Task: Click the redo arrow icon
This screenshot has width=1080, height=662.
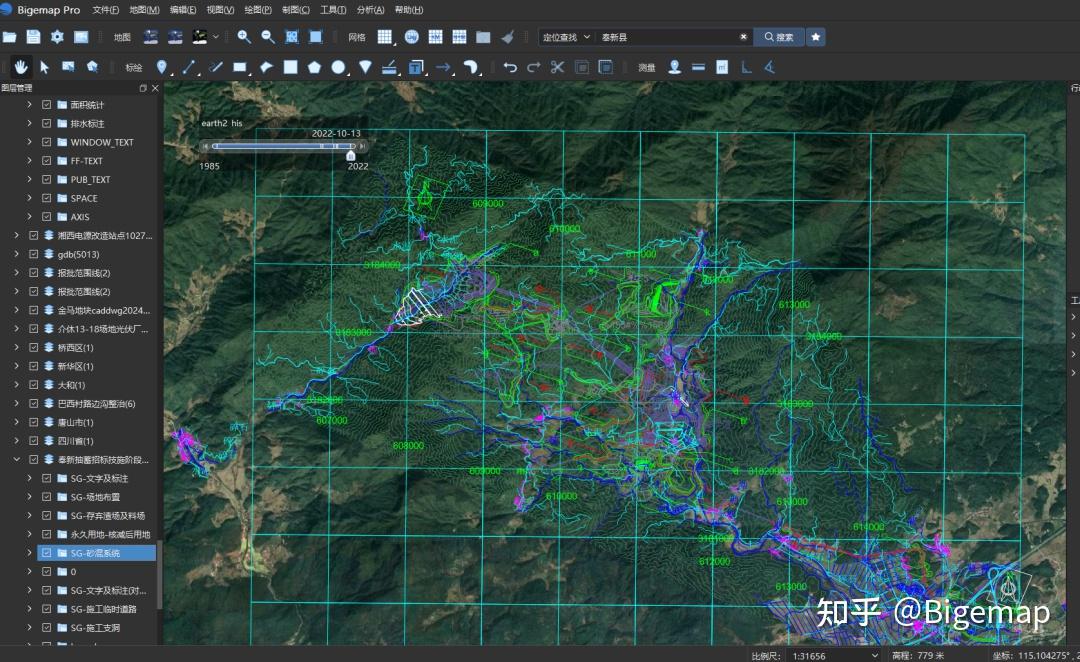Action: click(x=534, y=67)
